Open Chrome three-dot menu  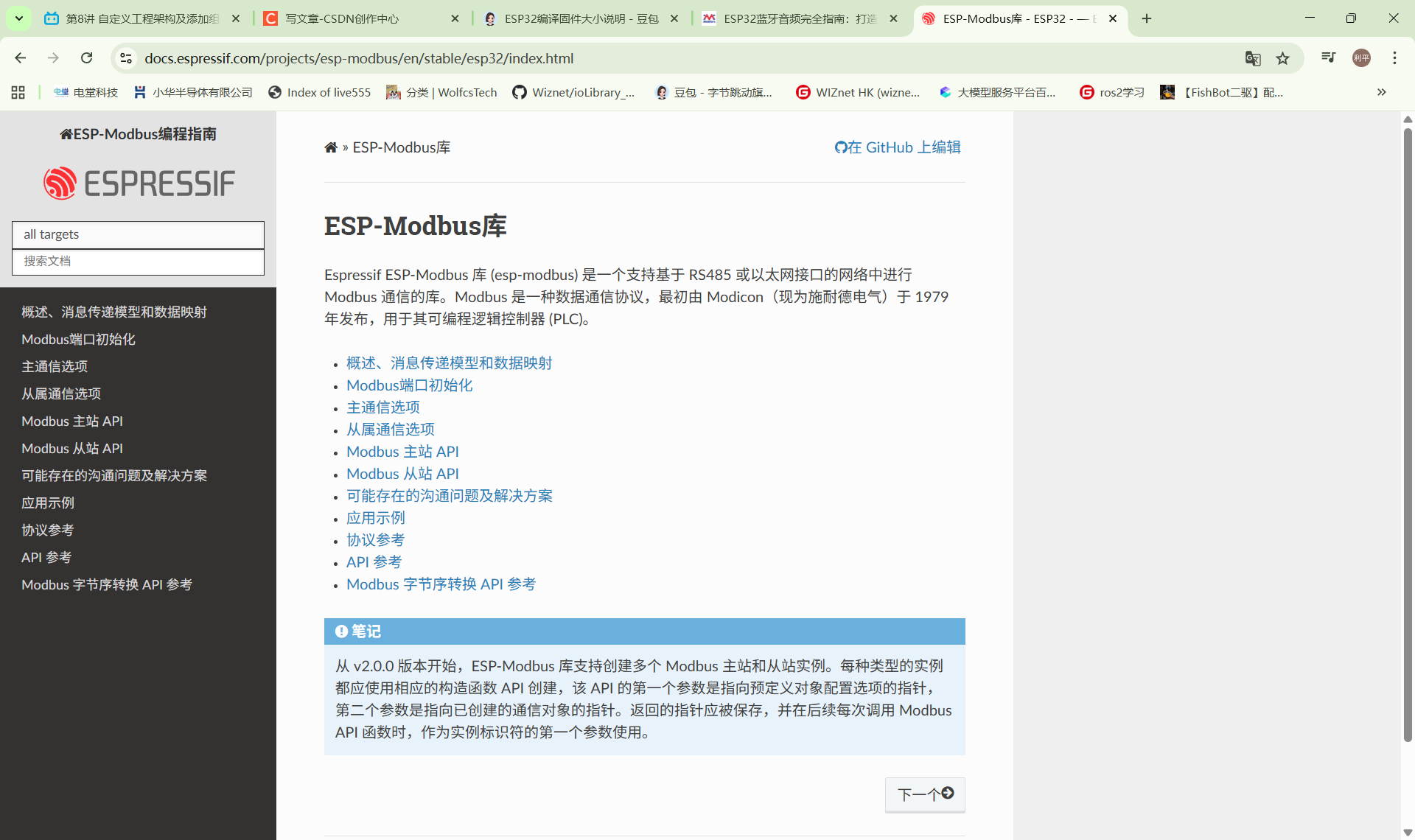point(1394,58)
